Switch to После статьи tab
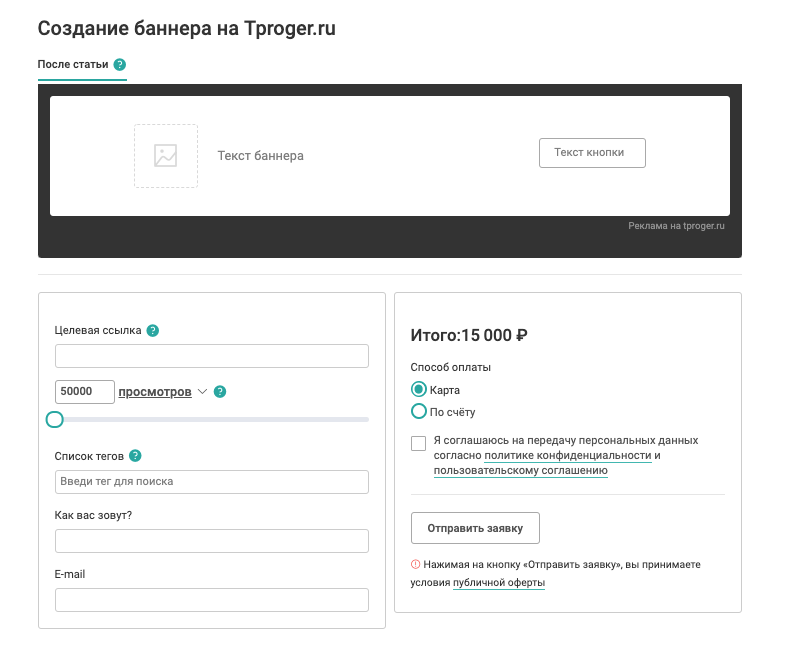 [x=73, y=64]
